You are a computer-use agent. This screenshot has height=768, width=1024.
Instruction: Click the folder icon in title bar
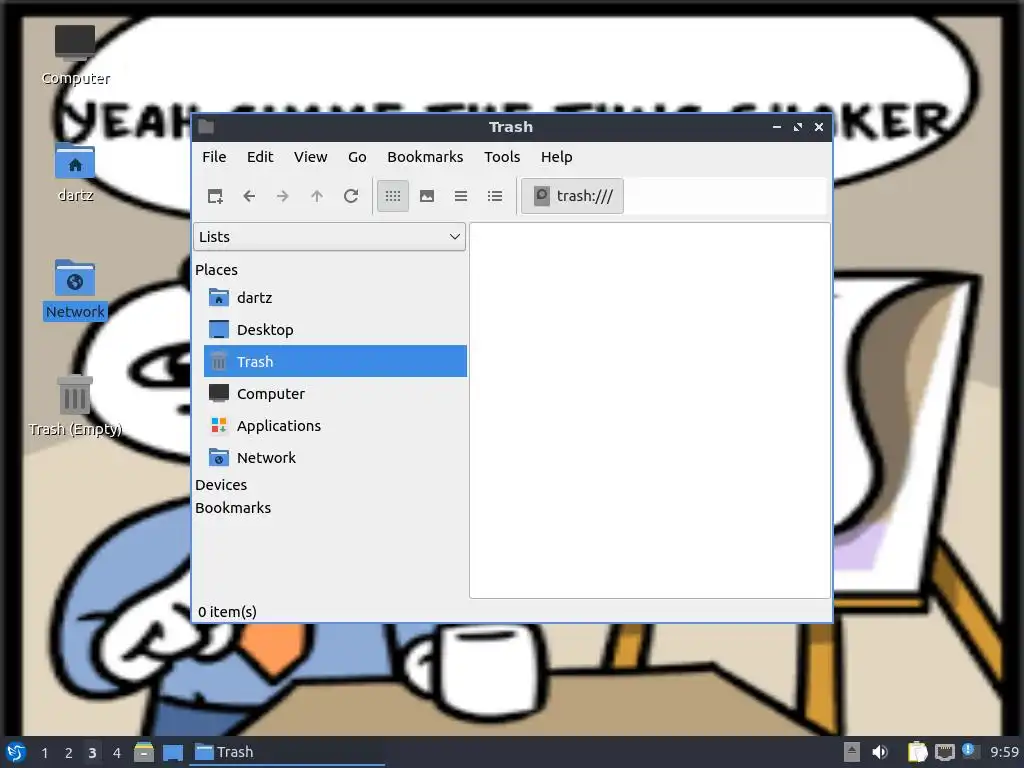pos(206,127)
